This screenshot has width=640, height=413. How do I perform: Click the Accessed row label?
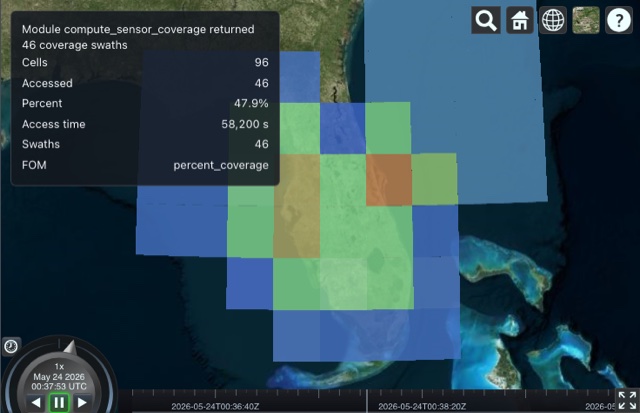(x=47, y=83)
